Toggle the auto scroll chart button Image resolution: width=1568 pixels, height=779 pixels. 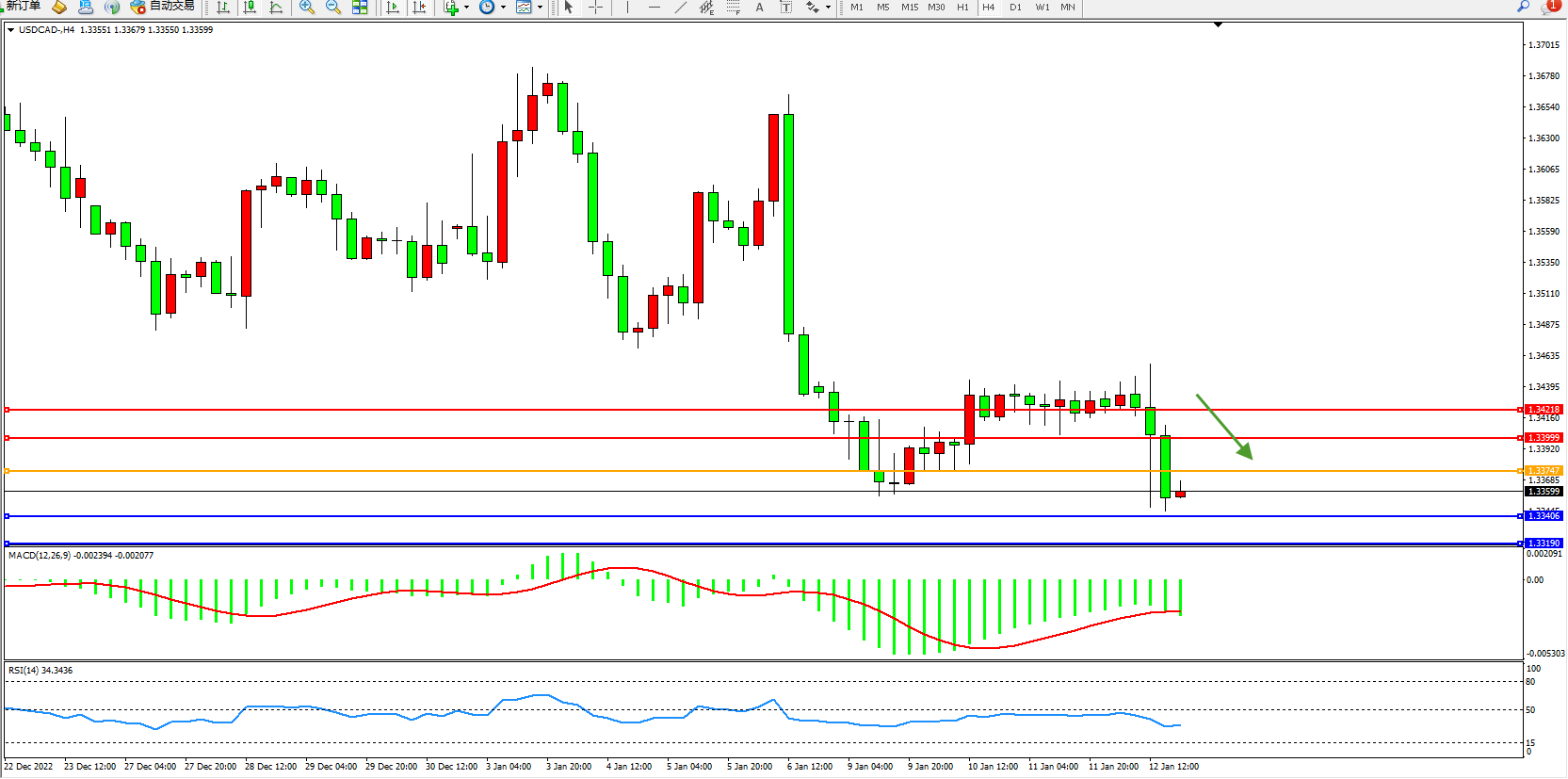point(393,8)
